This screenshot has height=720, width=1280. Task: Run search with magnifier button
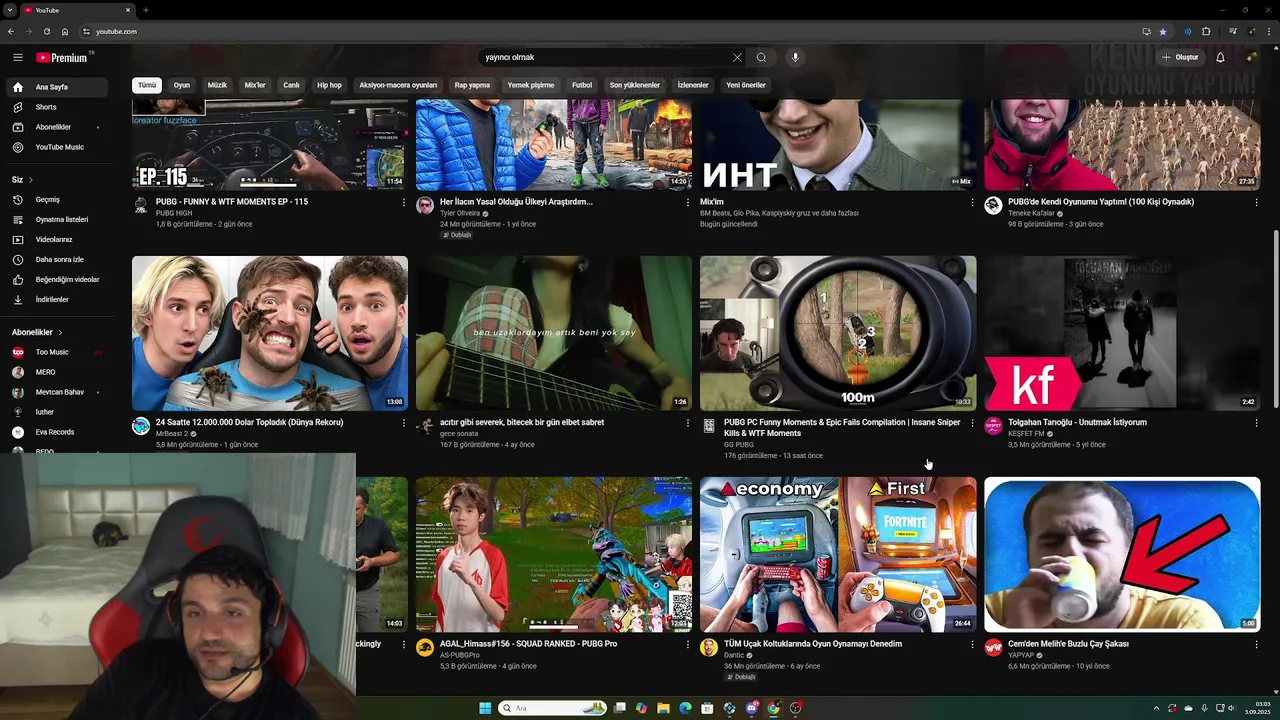(761, 57)
